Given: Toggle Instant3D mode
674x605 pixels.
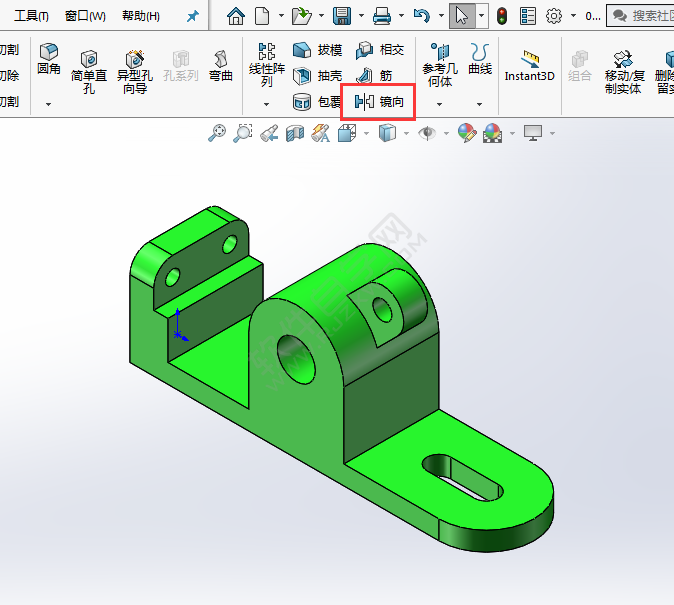Looking at the screenshot, I should coord(530,66).
